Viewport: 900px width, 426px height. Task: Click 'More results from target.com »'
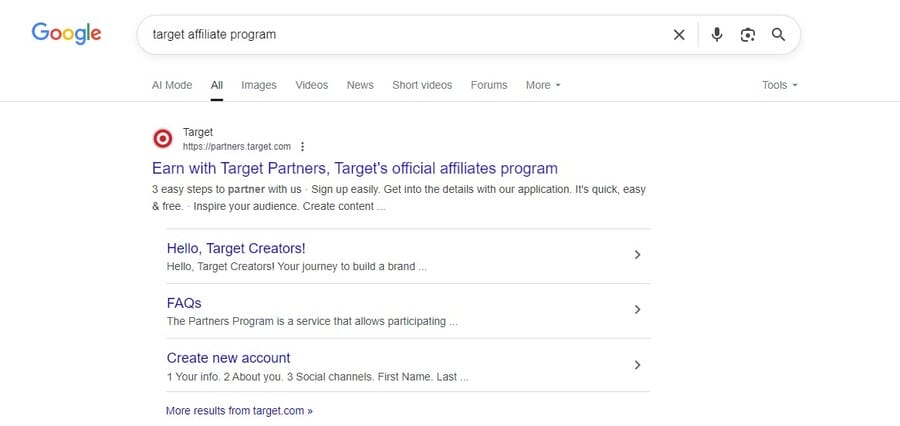(x=239, y=411)
